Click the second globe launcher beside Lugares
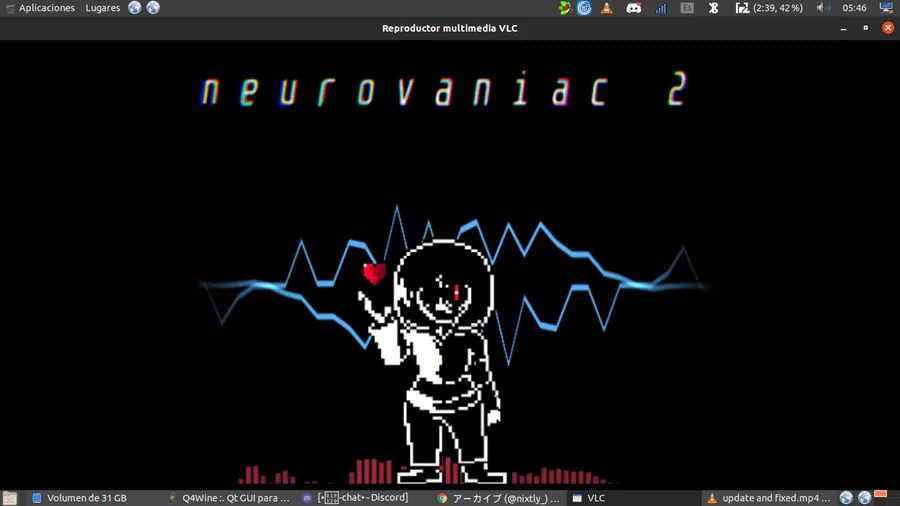900x506 pixels. pos(153,7)
